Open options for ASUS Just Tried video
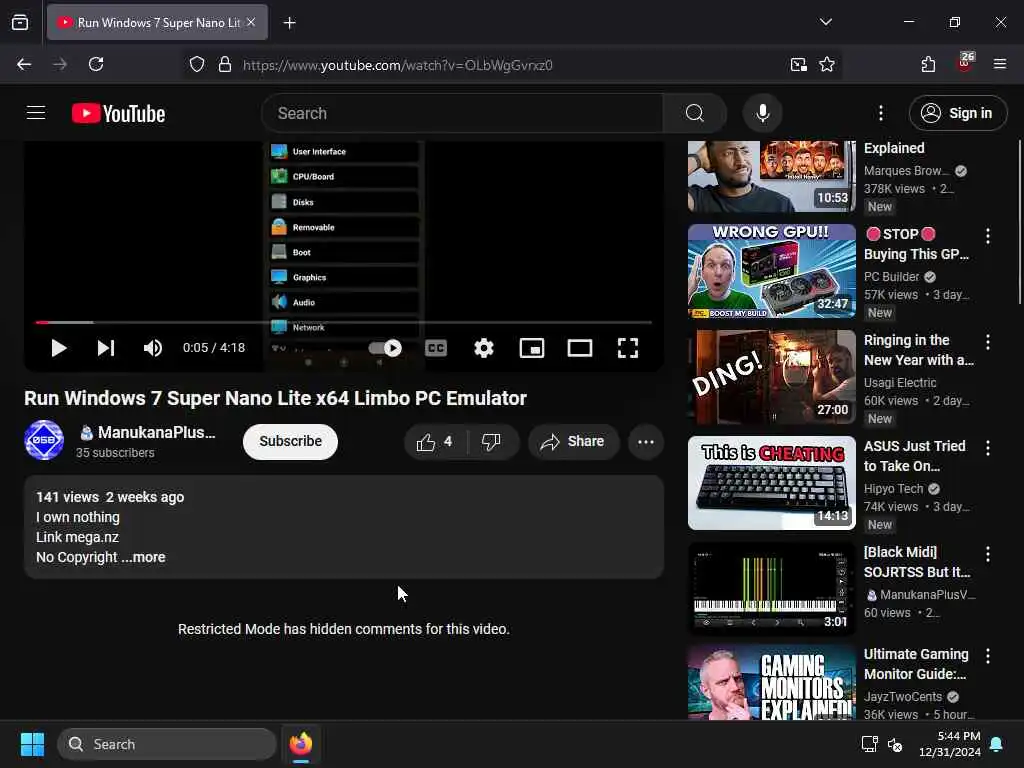This screenshot has height=768, width=1024. coord(987,448)
